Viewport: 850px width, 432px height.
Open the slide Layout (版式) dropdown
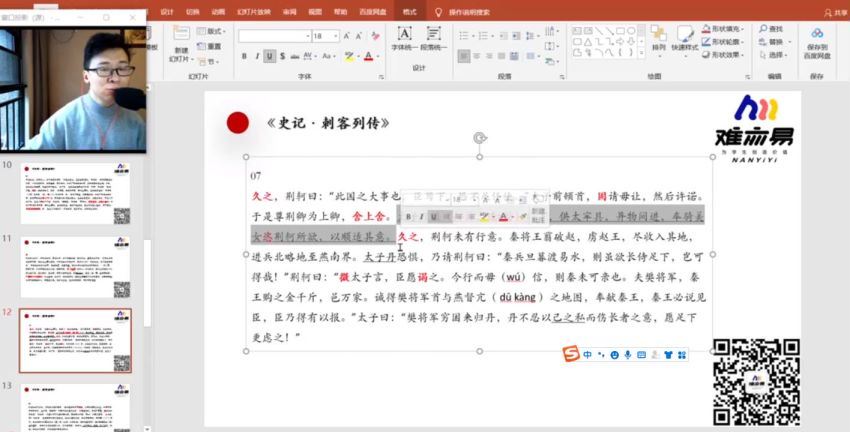[x=211, y=31]
